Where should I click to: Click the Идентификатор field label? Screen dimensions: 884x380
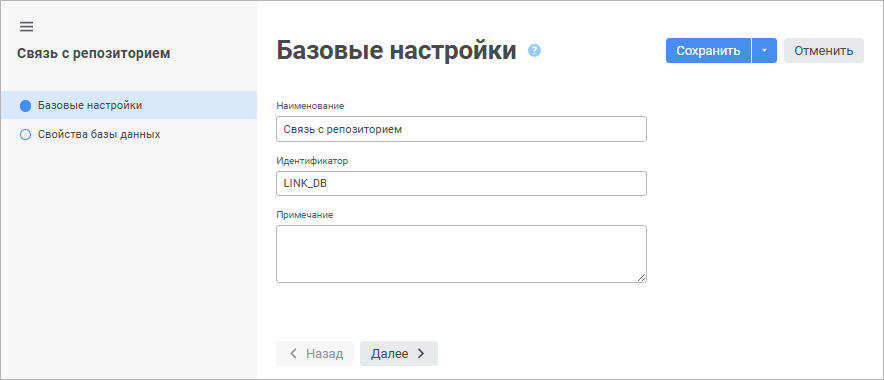[x=312, y=161]
